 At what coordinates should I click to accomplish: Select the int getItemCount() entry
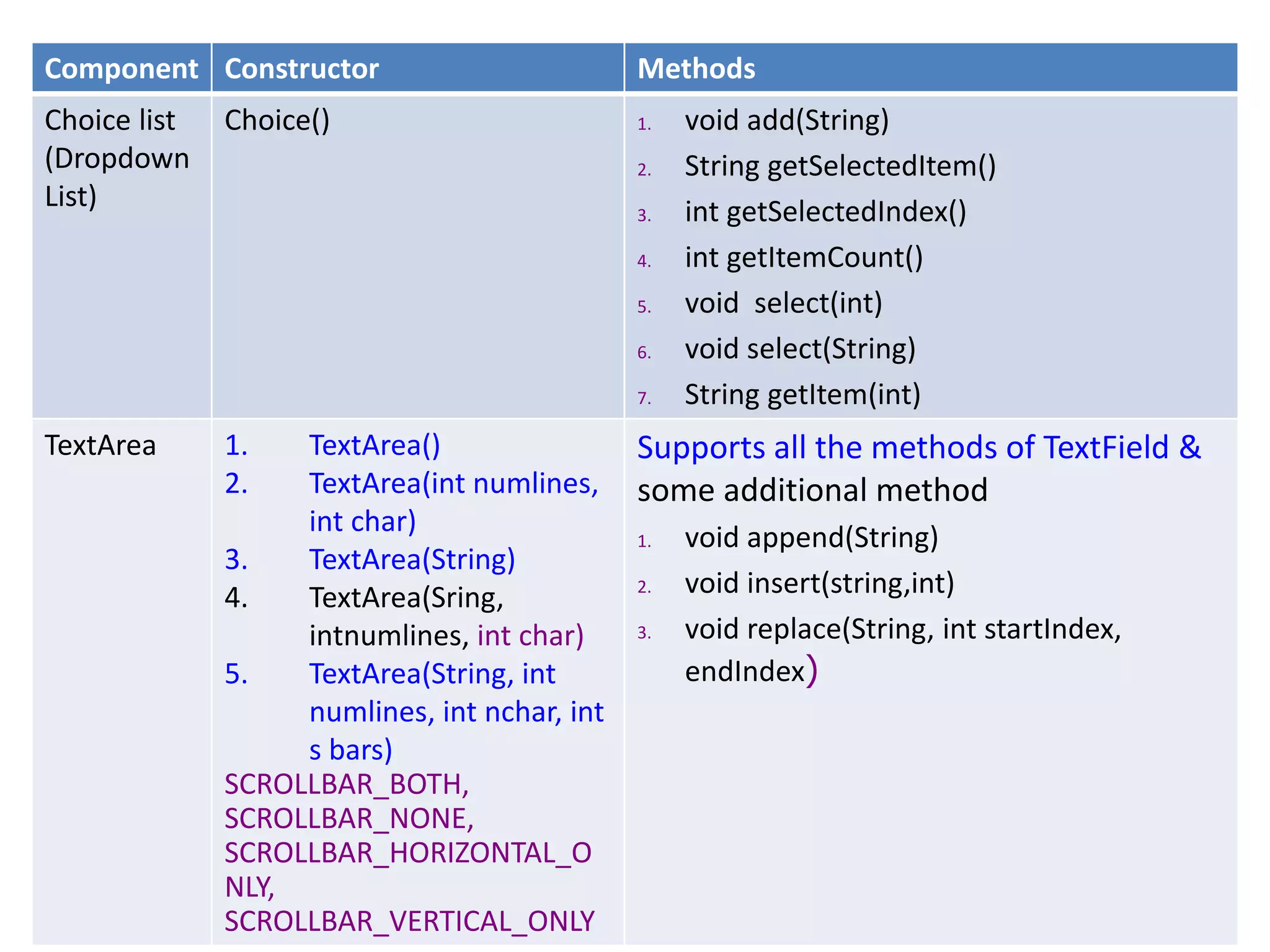(x=804, y=258)
